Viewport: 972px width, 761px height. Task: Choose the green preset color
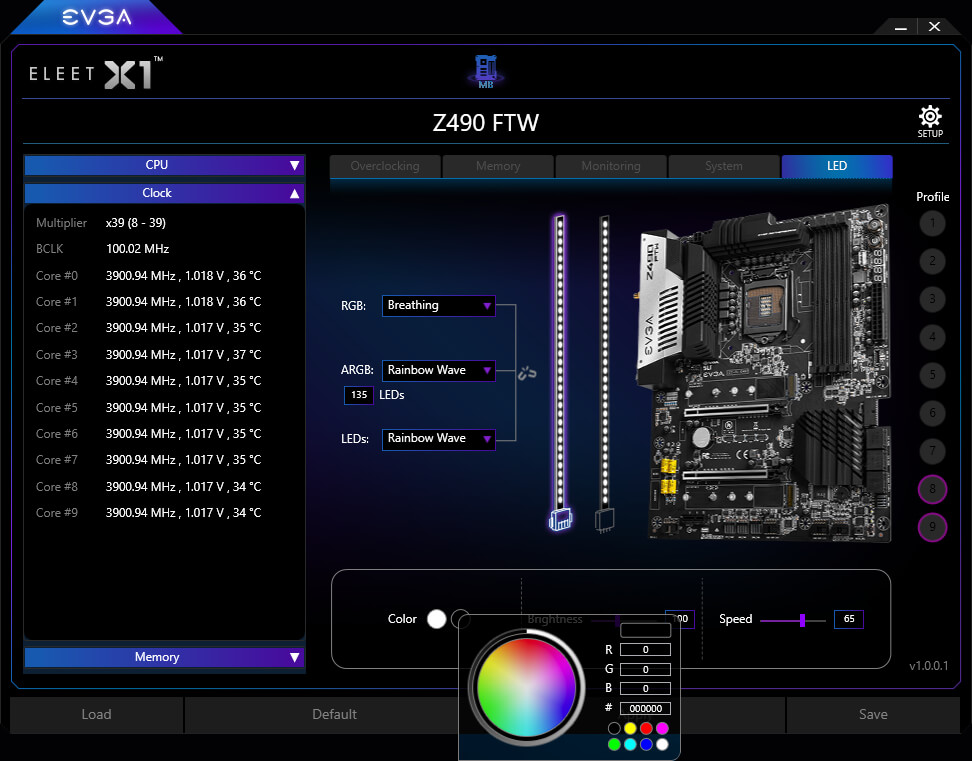click(614, 744)
